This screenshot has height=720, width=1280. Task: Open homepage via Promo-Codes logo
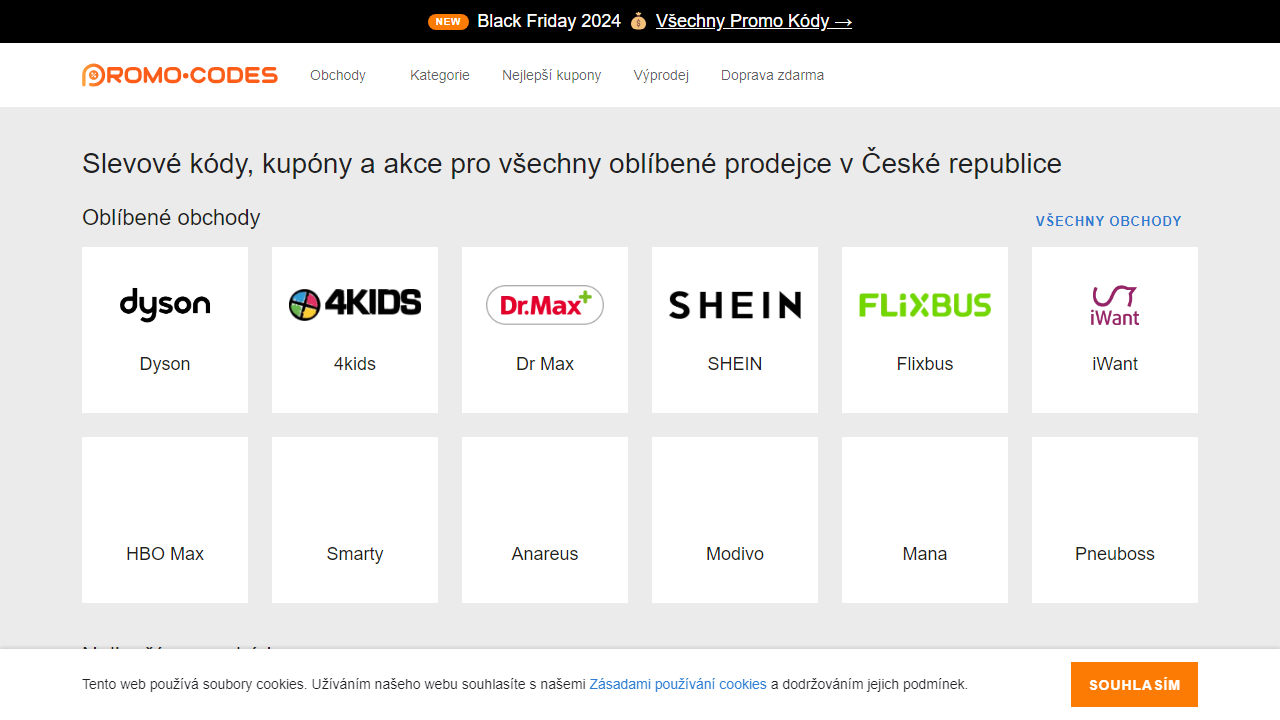(180, 74)
